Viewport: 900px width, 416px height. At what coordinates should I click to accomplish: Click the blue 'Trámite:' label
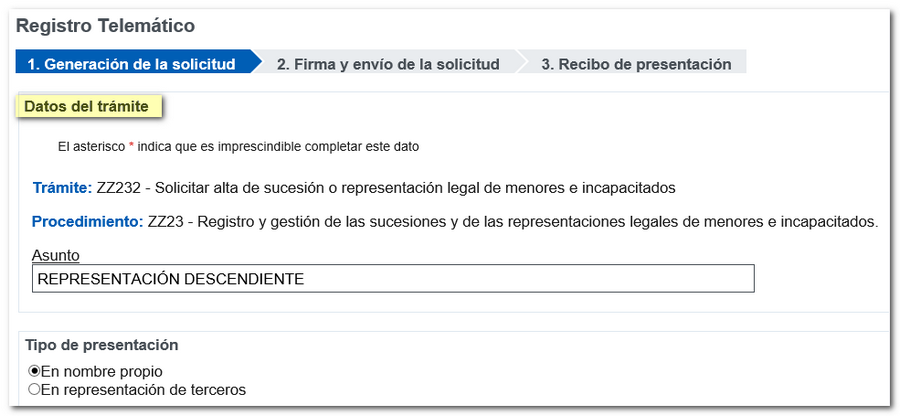click(x=62, y=188)
